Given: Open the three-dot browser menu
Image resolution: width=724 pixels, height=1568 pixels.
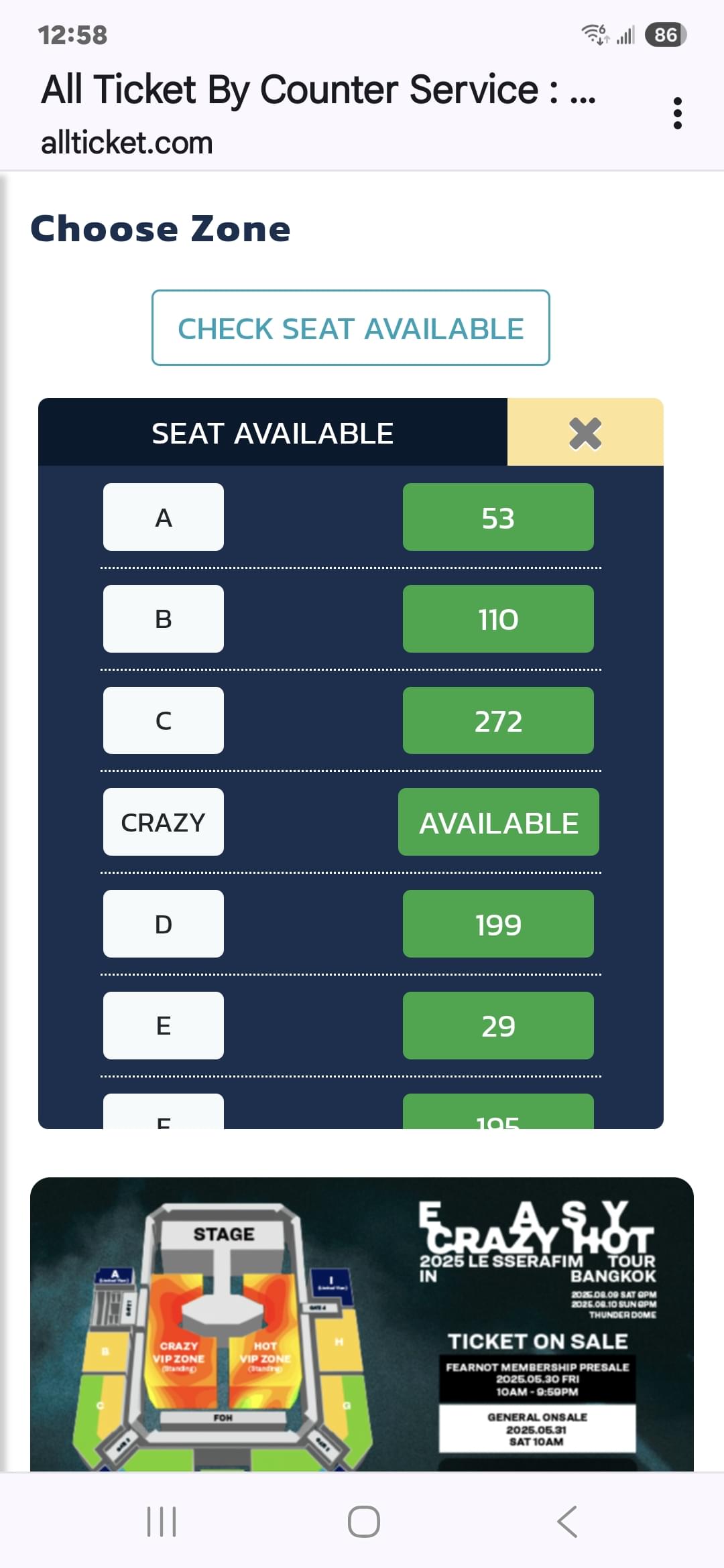Looking at the screenshot, I should coord(678,113).
